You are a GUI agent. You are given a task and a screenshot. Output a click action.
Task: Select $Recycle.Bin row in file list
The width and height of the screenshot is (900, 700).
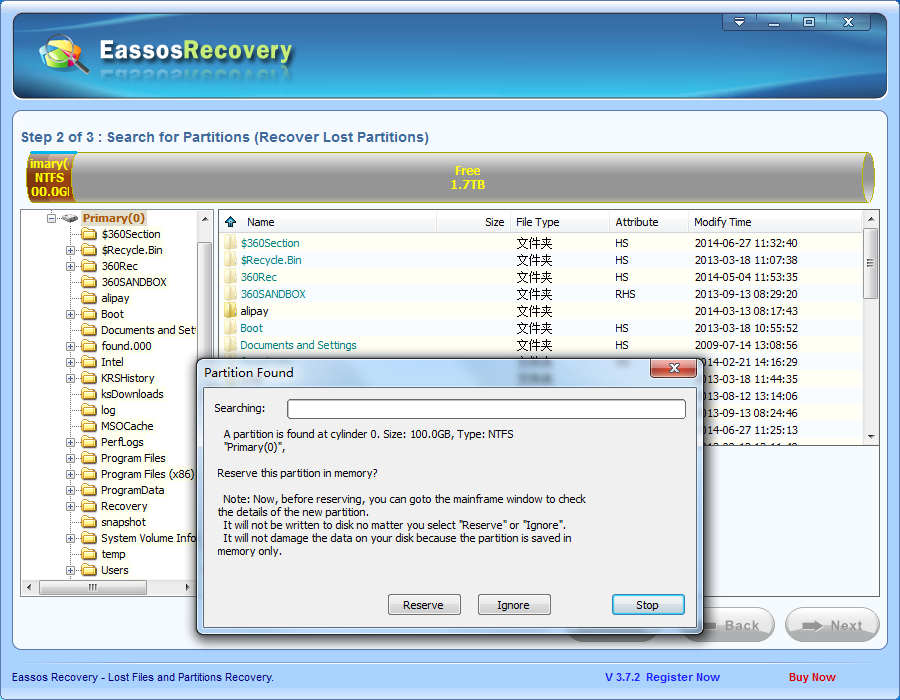pyautogui.click(x=540, y=260)
